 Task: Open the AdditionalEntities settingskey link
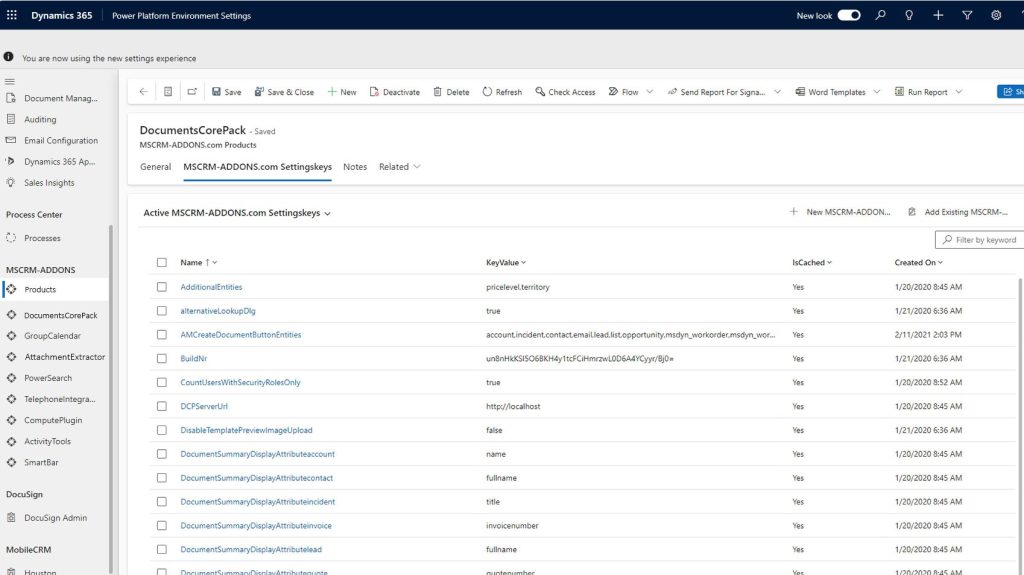[211, 287]
